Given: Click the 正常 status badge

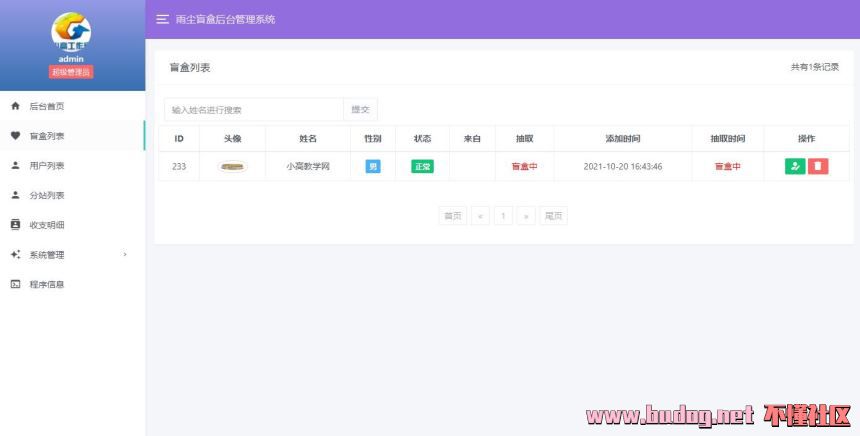Looking at the screenshot, I should click(422, 166).
